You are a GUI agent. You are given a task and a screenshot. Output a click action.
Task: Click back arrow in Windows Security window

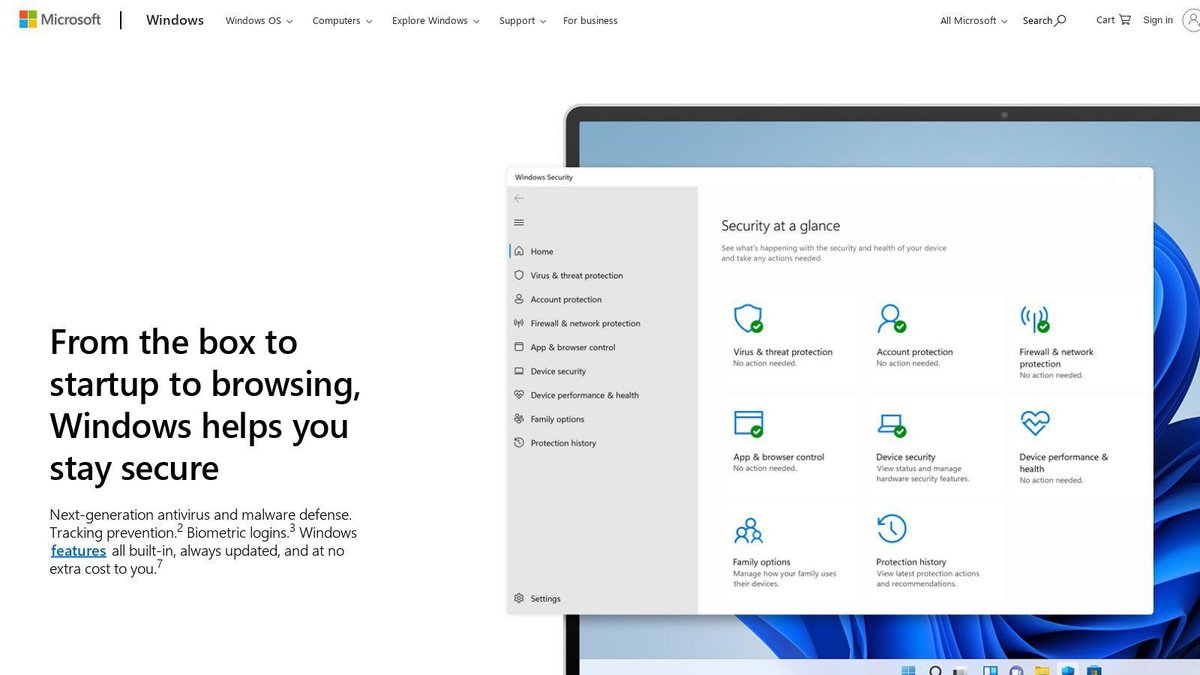(518, 198)
